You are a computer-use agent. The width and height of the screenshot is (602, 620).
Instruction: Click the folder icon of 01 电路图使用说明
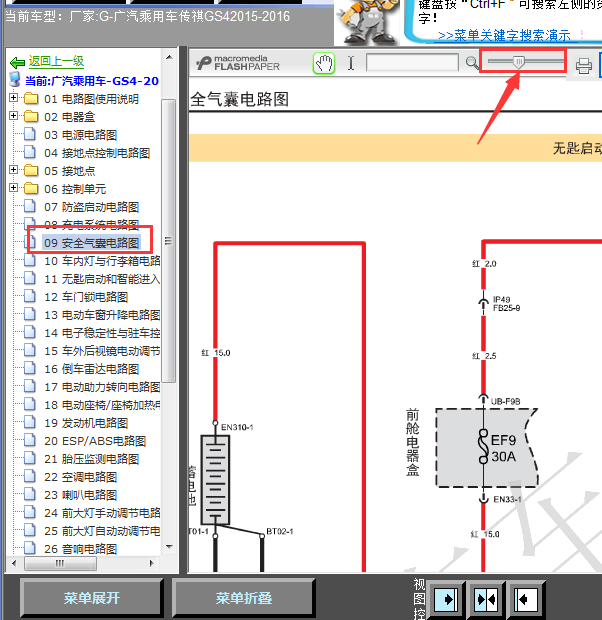click(x=31, y=98)
